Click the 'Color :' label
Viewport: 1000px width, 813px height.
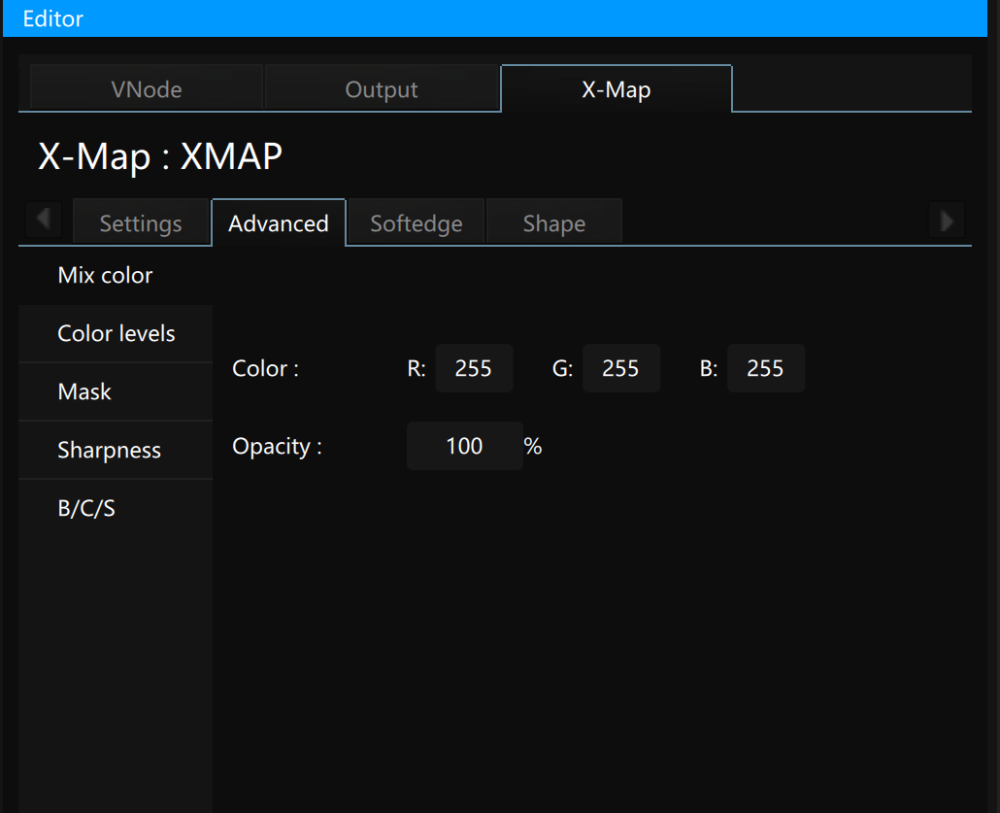click(265, 369)
